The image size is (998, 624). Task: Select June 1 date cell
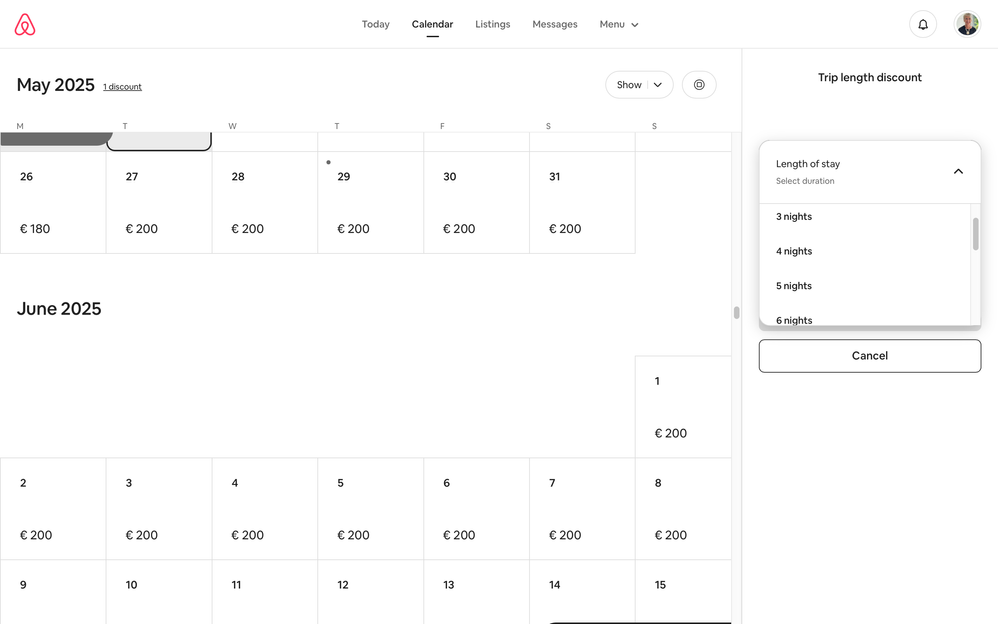click(x=683, y=407)
